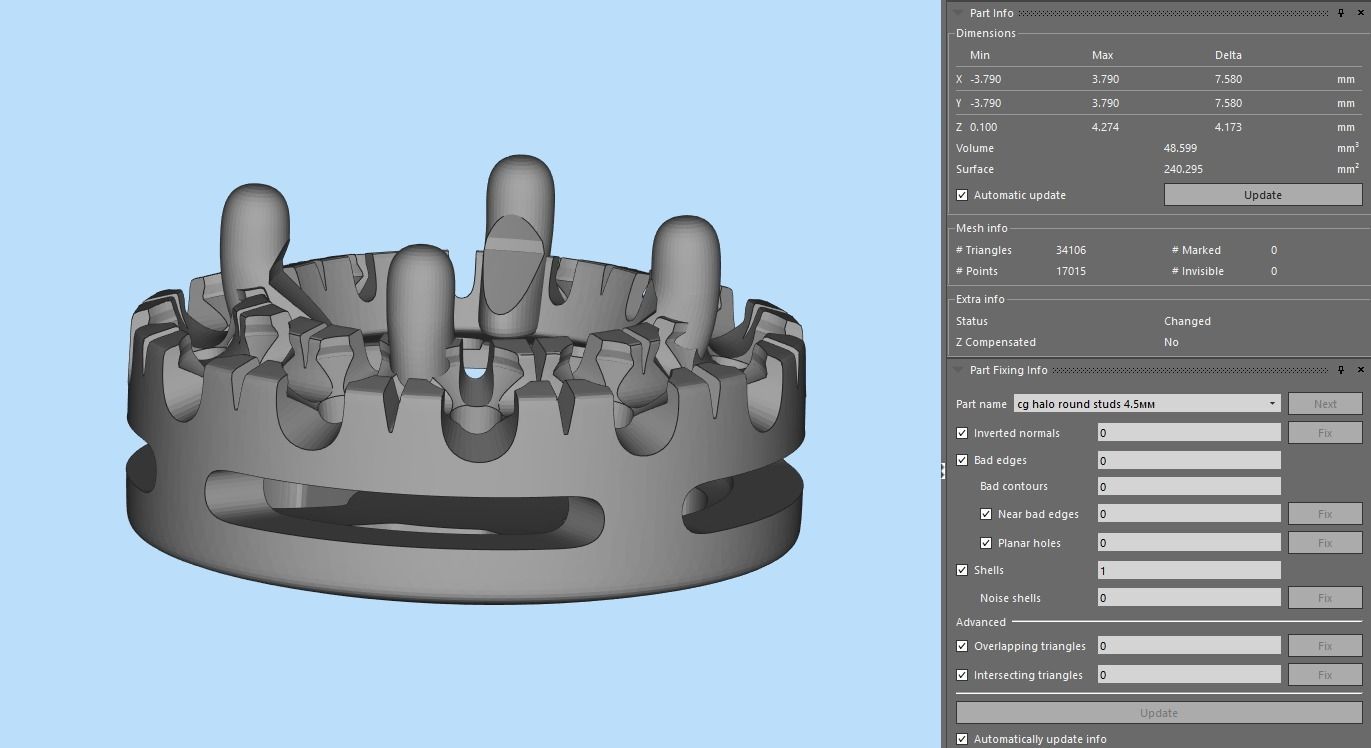Click the Extra info section label
The image size is (1371, 748).
click(x=980, y=299)
